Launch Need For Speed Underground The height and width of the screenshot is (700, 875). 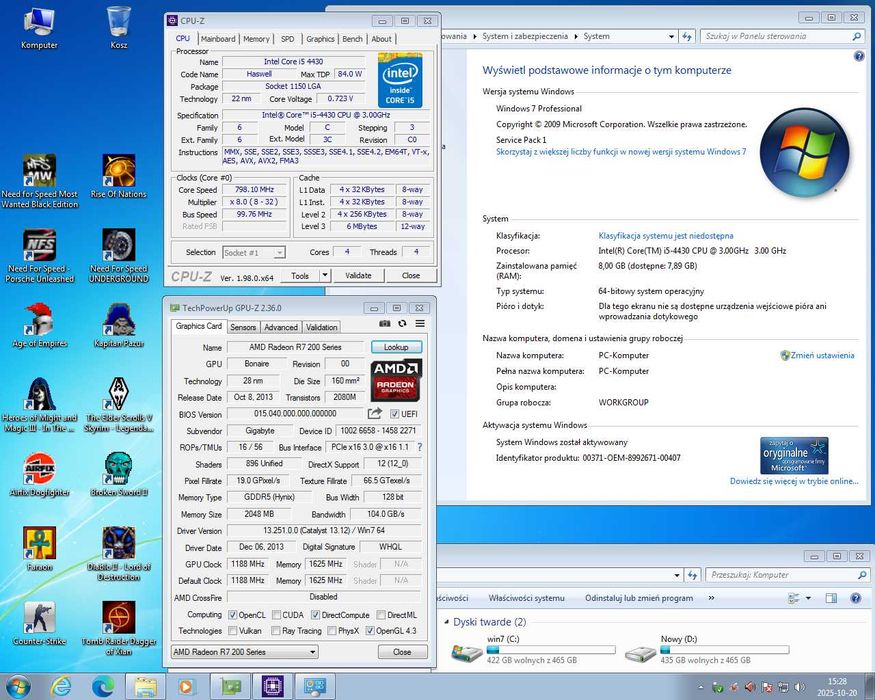point(118,256)
